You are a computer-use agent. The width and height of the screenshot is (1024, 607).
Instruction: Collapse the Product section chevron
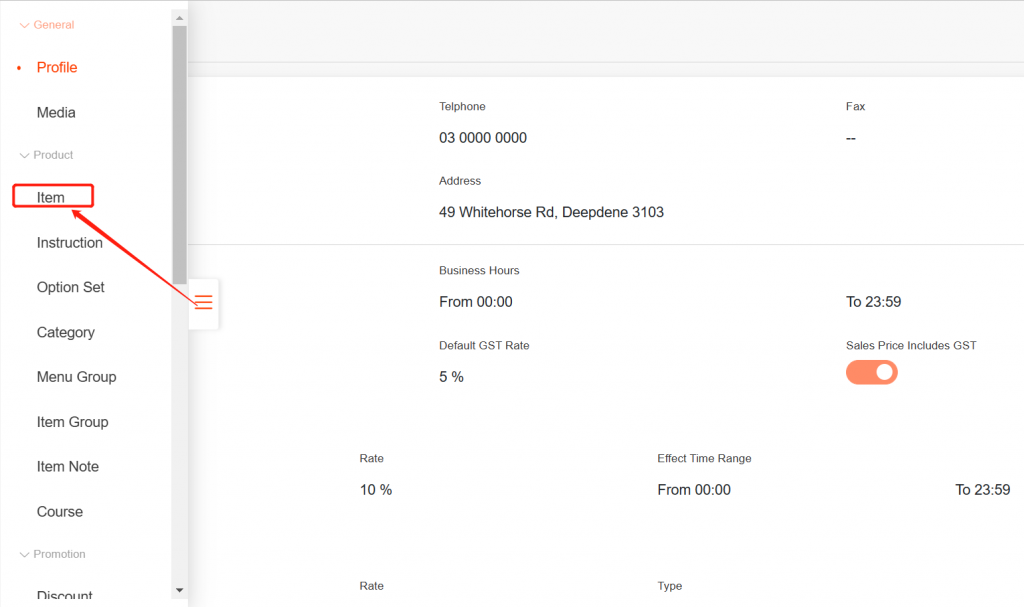pyautogui.click(x=25, y=156)
